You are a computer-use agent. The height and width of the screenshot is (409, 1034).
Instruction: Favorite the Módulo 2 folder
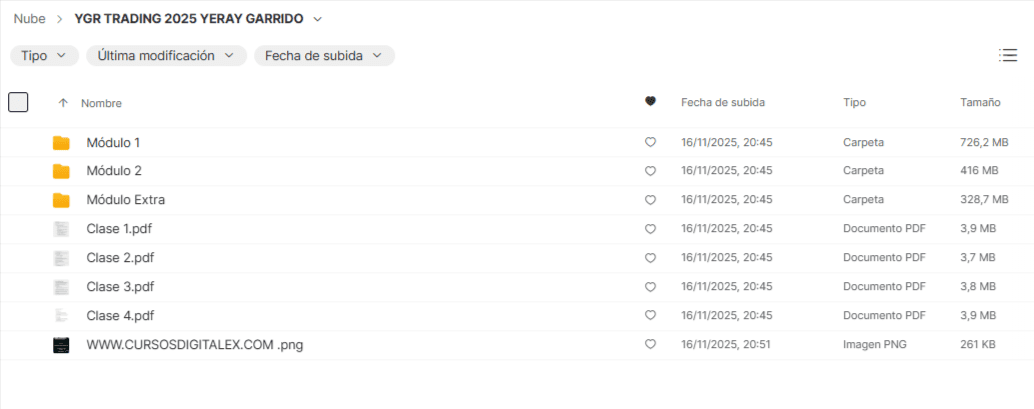tap(650, 171)
